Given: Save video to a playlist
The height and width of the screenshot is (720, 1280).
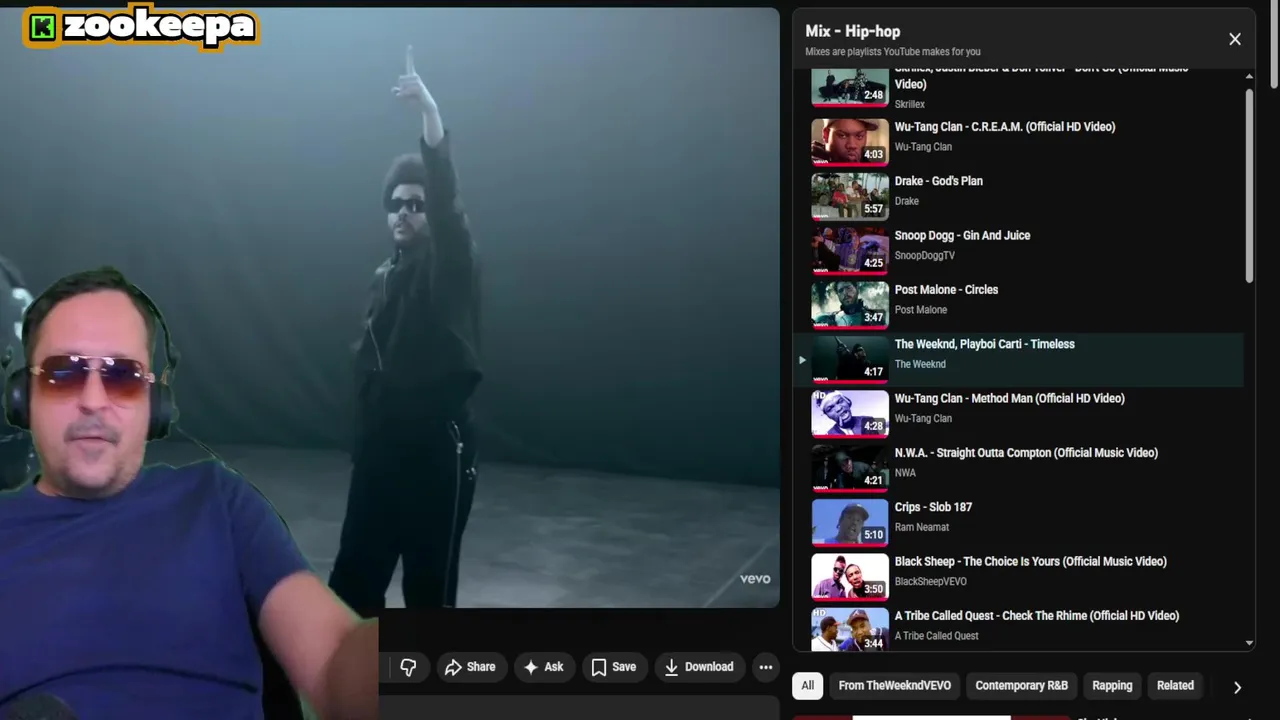Looking at the screenshot, I should point(613,667).
